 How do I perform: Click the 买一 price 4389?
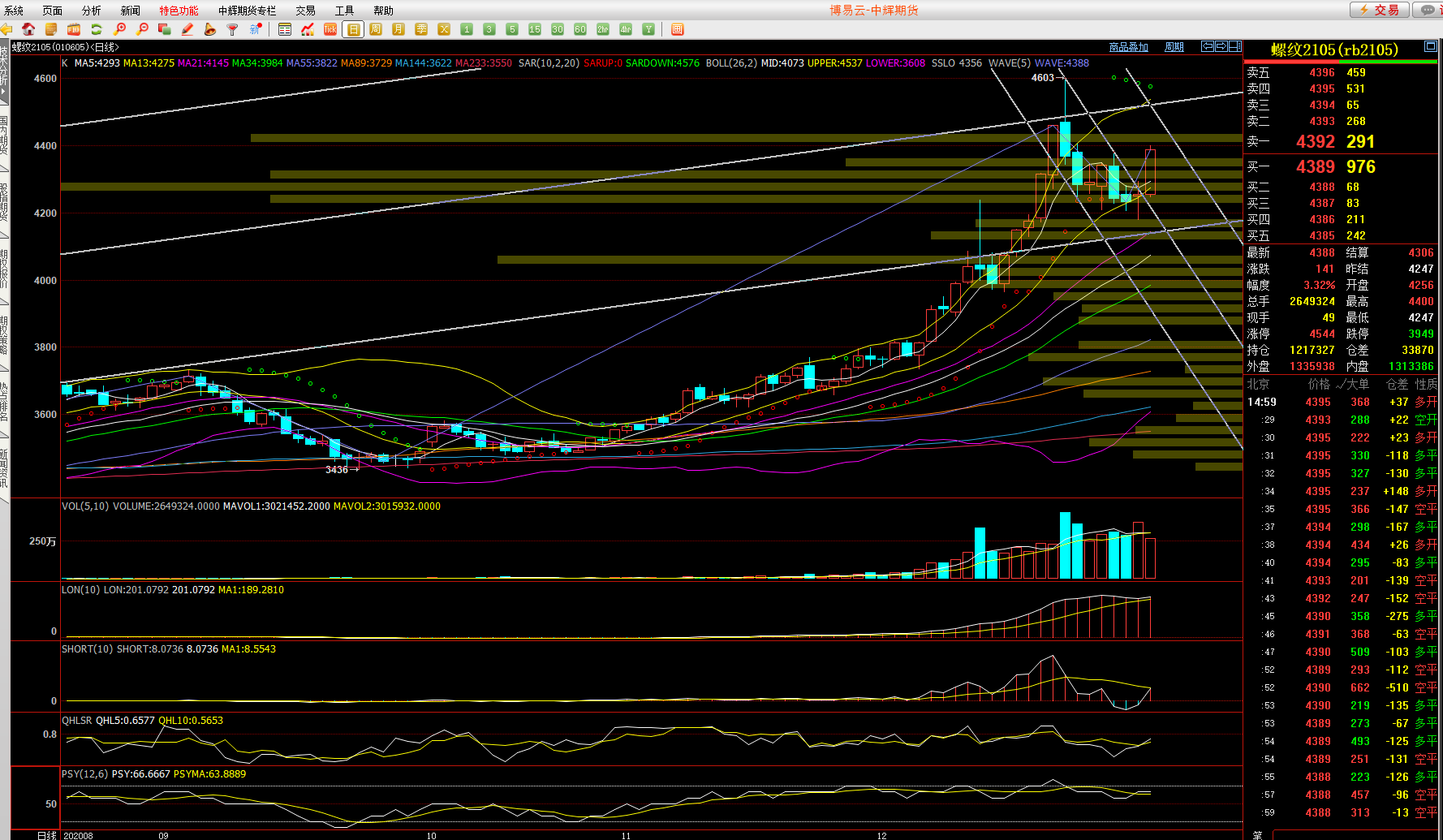(x=1315, y=166)
